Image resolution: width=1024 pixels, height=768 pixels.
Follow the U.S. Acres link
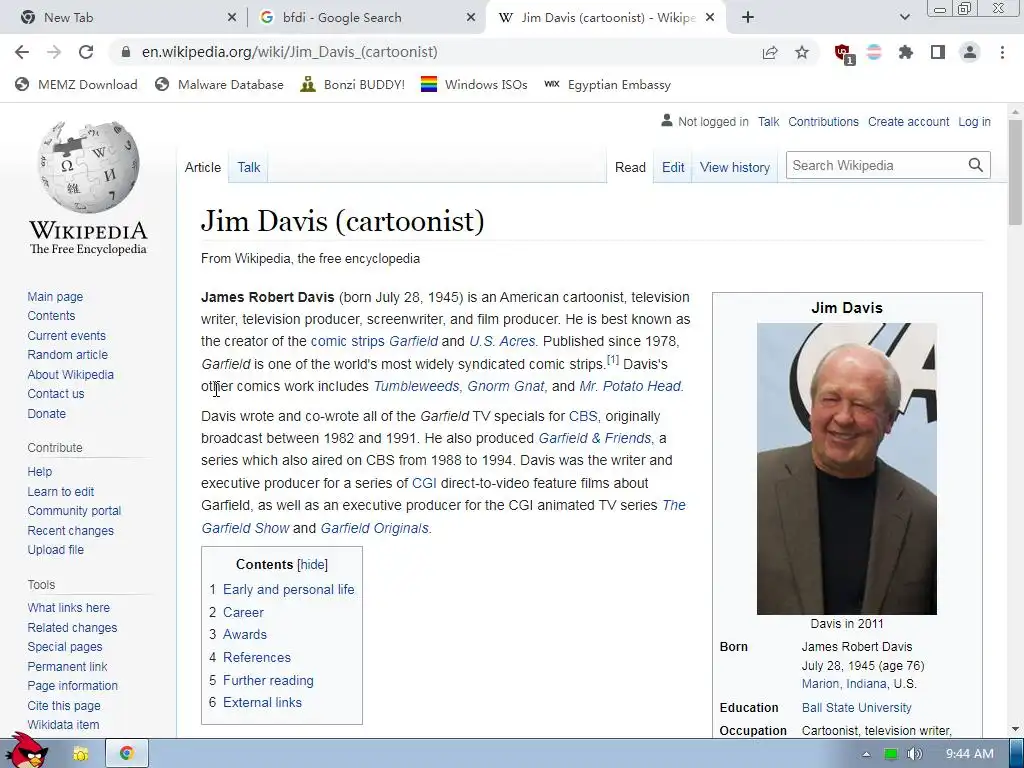(502, 341)
